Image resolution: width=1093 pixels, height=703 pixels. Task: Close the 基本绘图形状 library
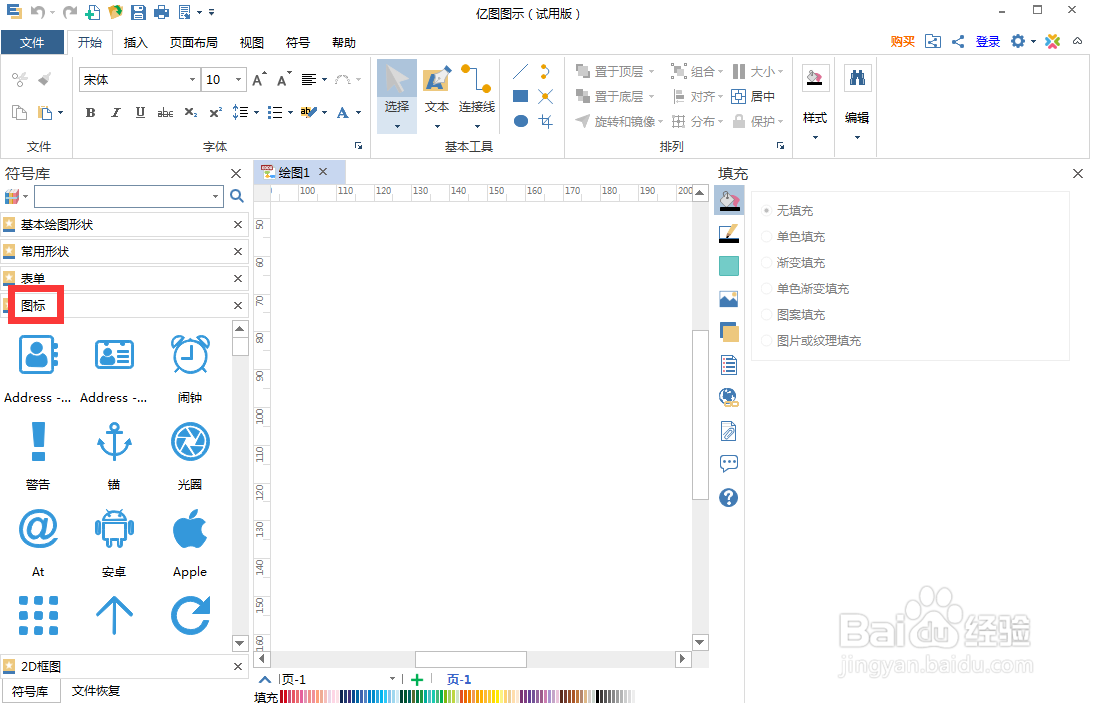238,224
